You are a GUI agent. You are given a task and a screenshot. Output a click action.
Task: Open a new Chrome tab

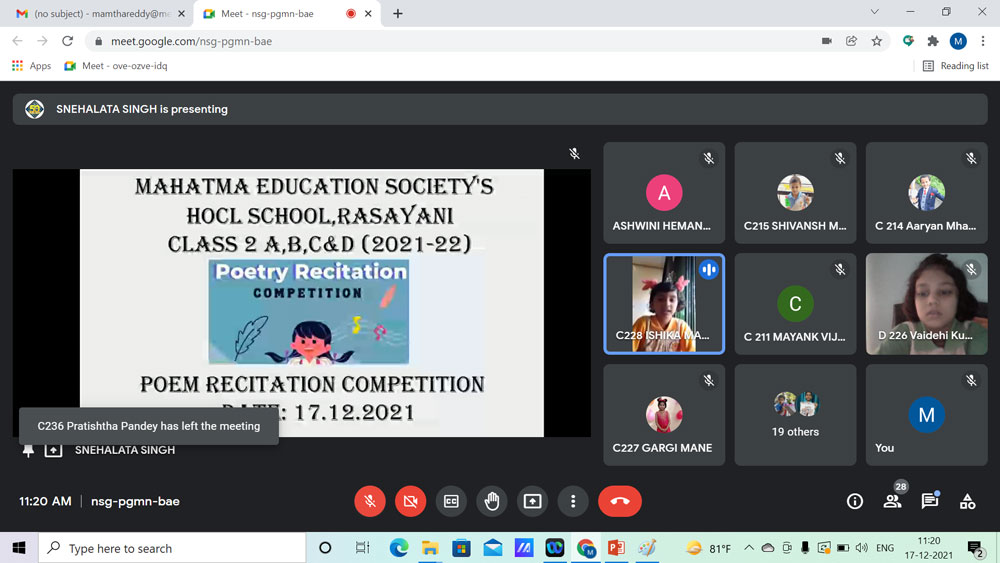click(x=398, y=14)
